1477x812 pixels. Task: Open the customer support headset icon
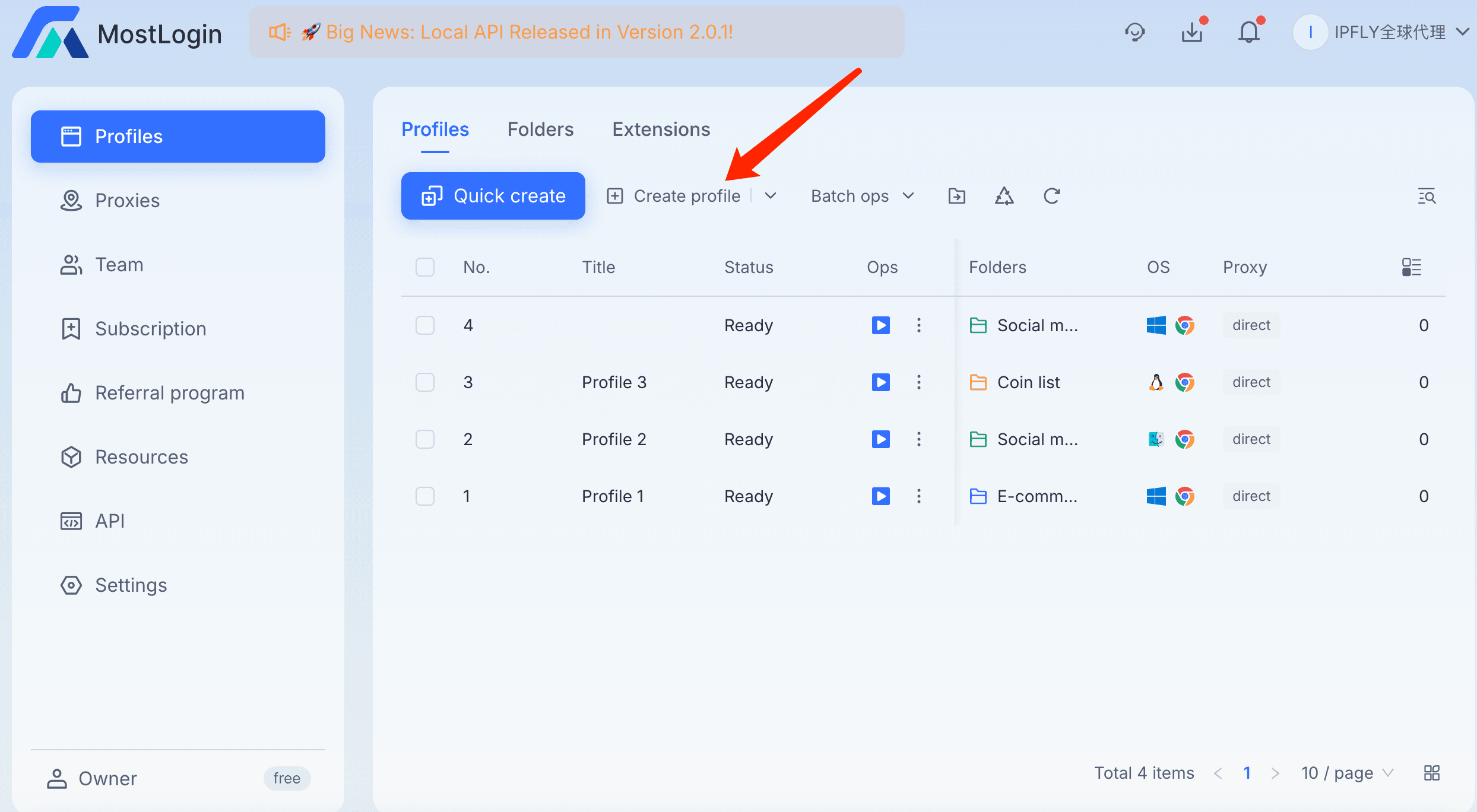[1134, 32]
